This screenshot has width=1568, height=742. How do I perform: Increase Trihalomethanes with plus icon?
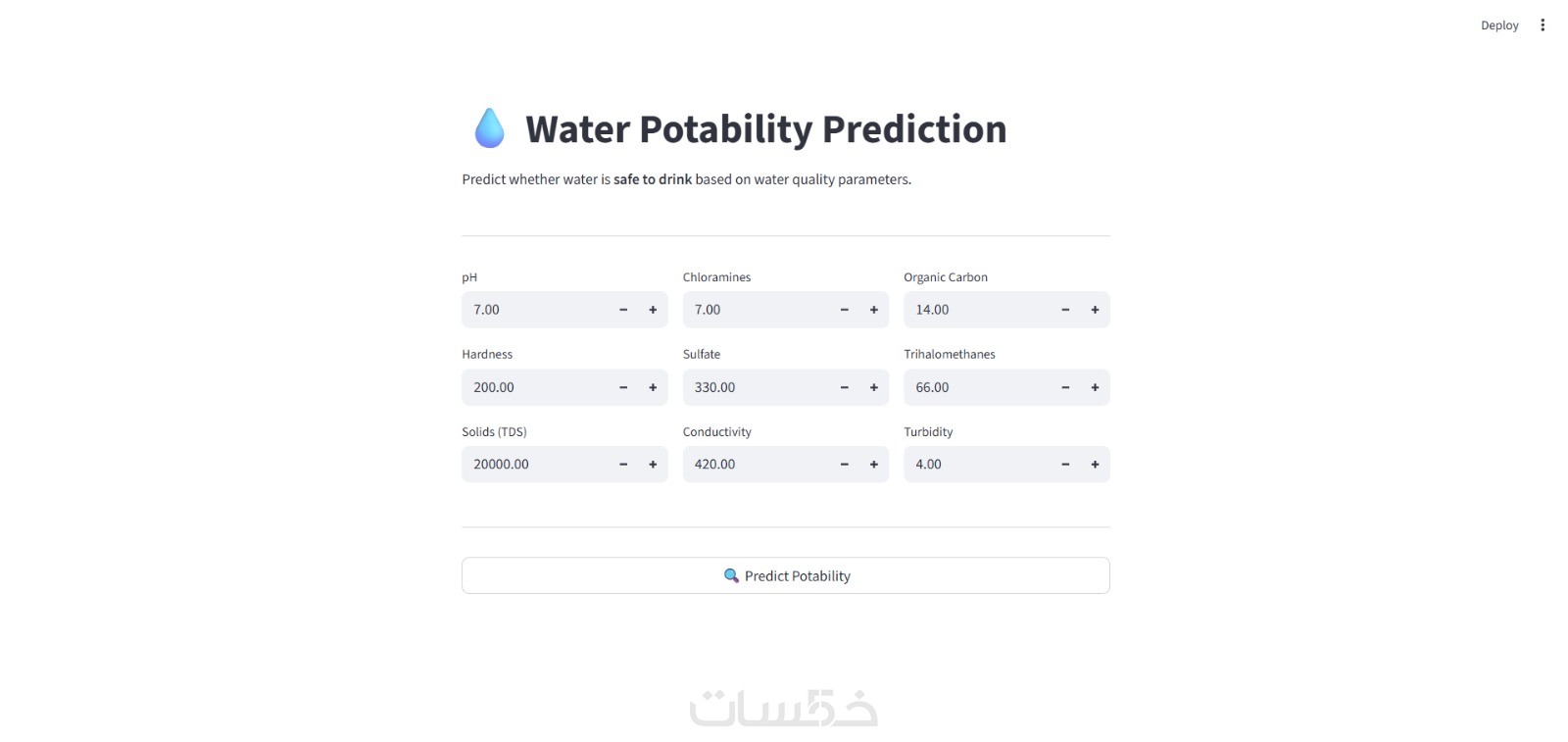1095,387
